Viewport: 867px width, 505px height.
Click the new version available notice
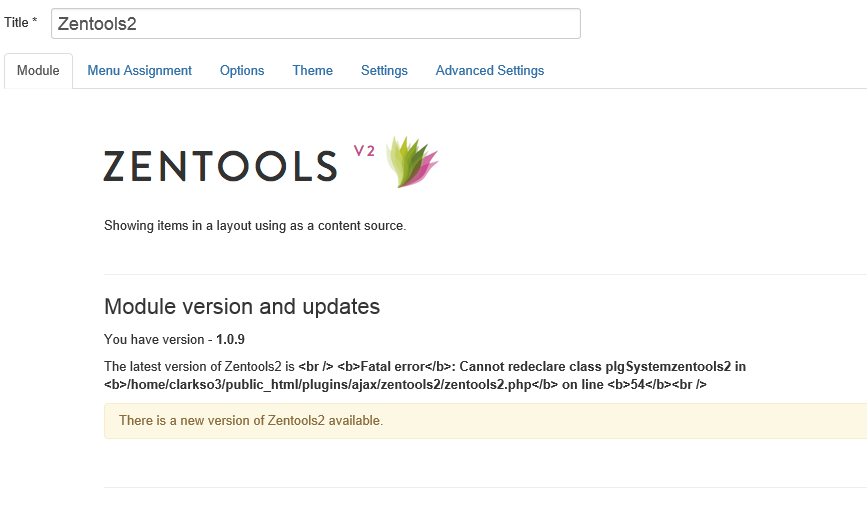point(485,421)
